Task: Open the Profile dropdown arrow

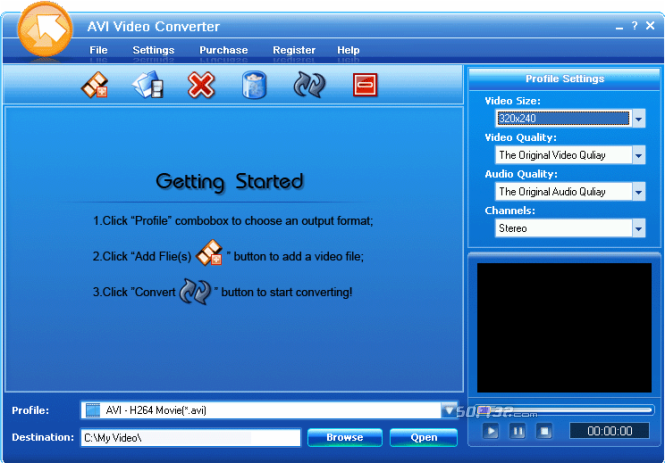Action: [449, 410]
